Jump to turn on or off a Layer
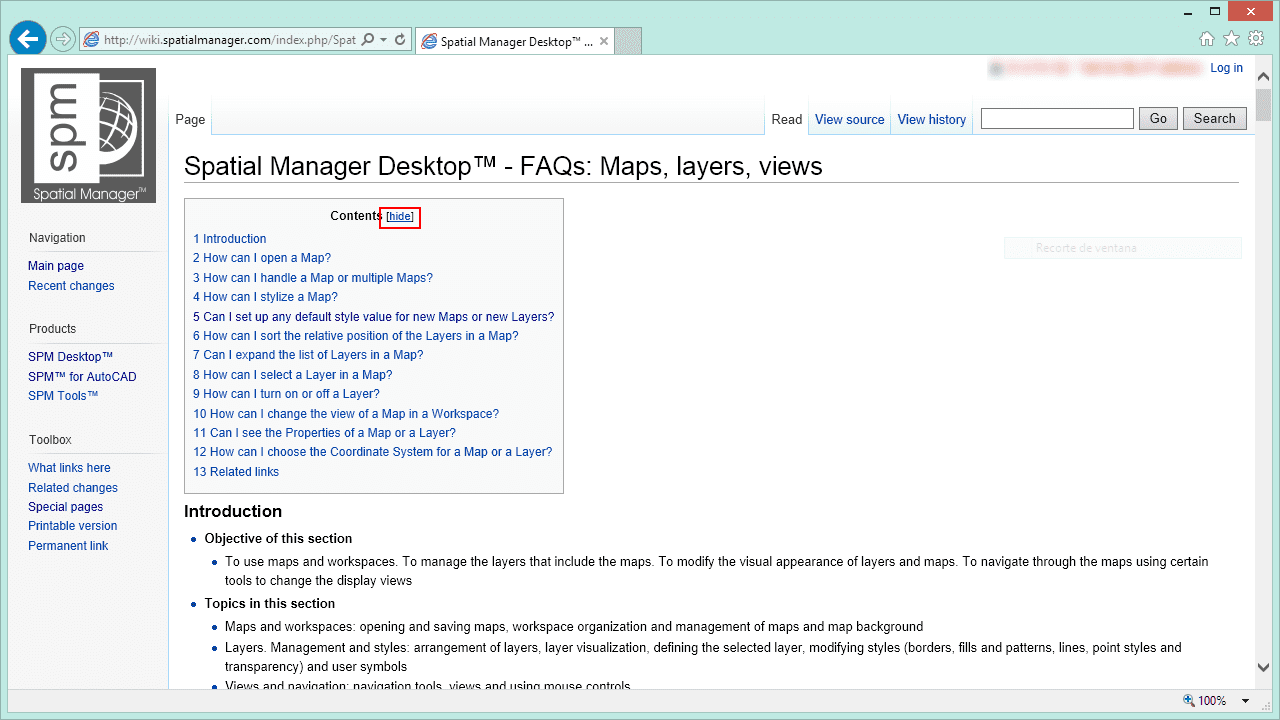Screen dimensions: 1280x720 click(x=286, y=394)
